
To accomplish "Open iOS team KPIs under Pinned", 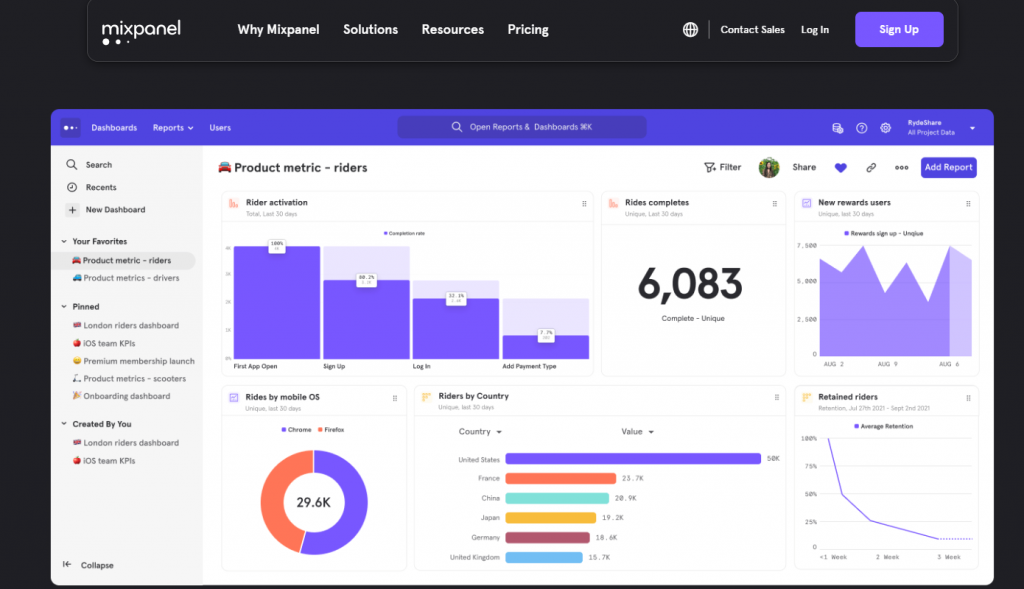I will point(109,343).
